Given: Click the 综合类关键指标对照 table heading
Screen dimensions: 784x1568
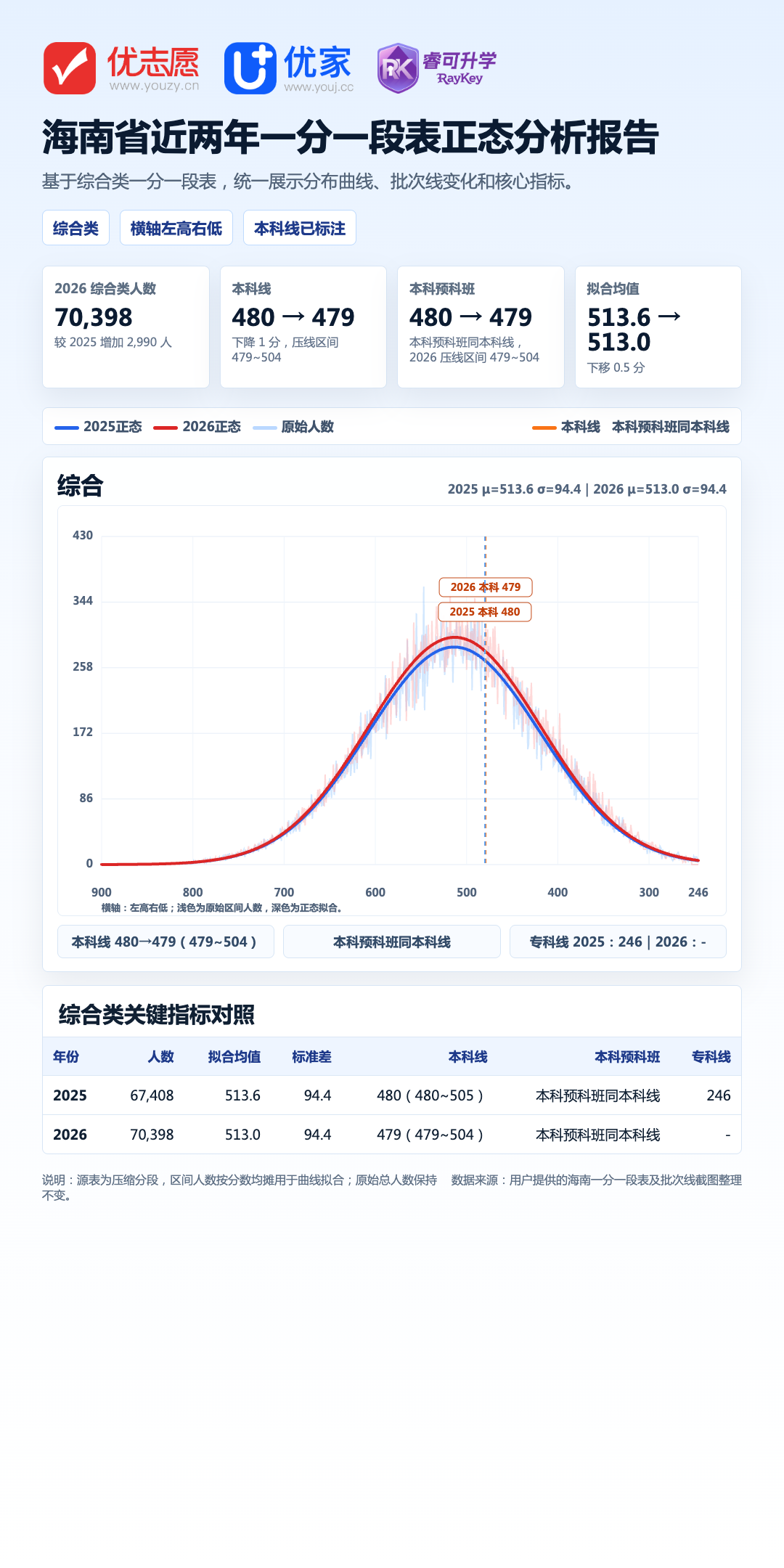Looking at the screenshot, I should [157, 1014].
